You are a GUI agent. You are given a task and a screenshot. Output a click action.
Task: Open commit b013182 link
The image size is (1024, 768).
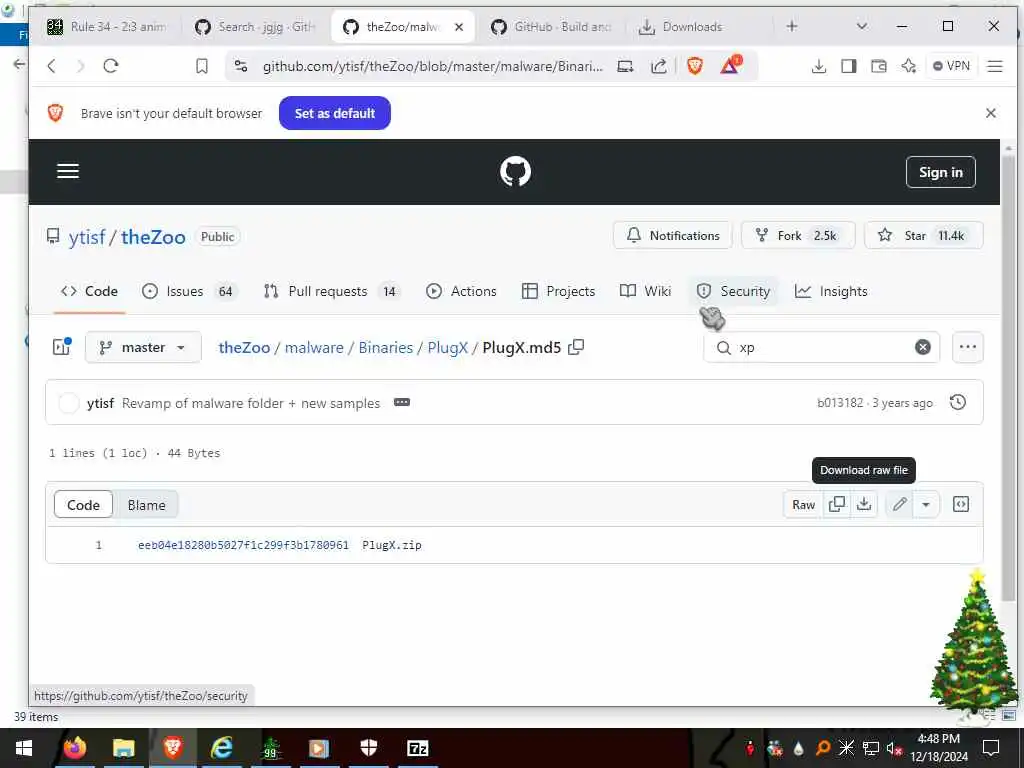click(x=840, y=403)
